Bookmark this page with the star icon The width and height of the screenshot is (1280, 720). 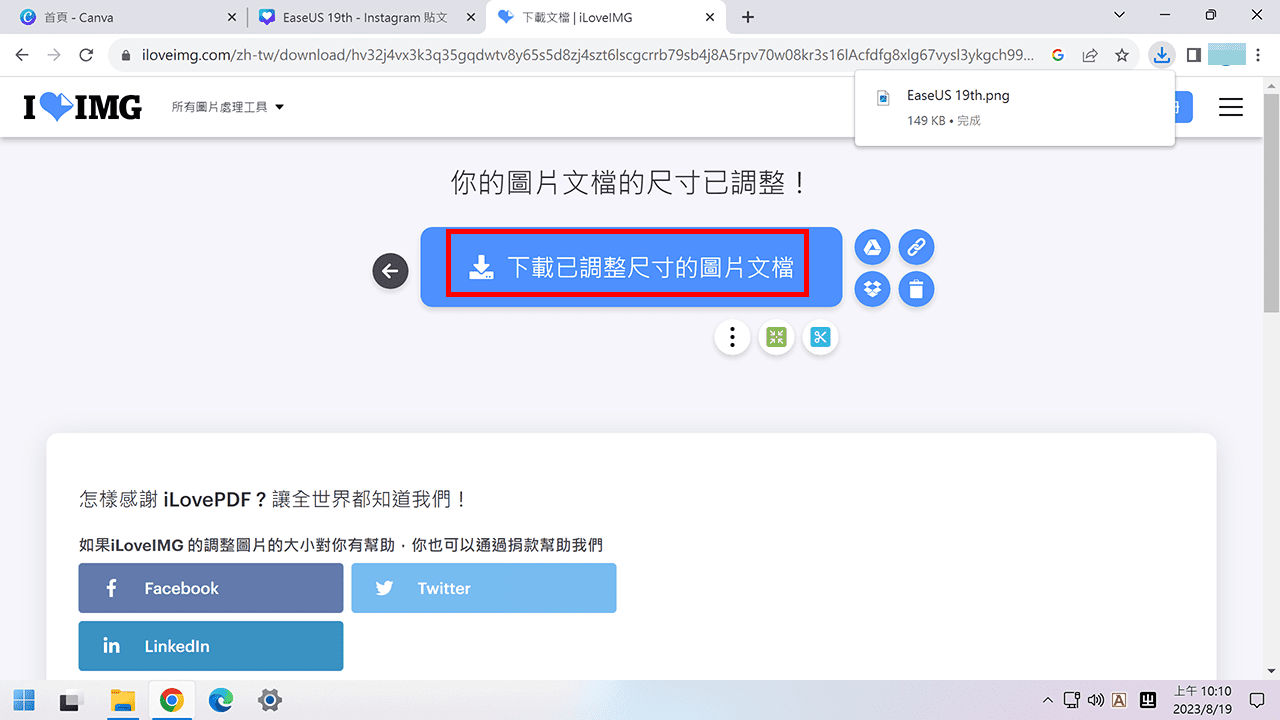1122,55
